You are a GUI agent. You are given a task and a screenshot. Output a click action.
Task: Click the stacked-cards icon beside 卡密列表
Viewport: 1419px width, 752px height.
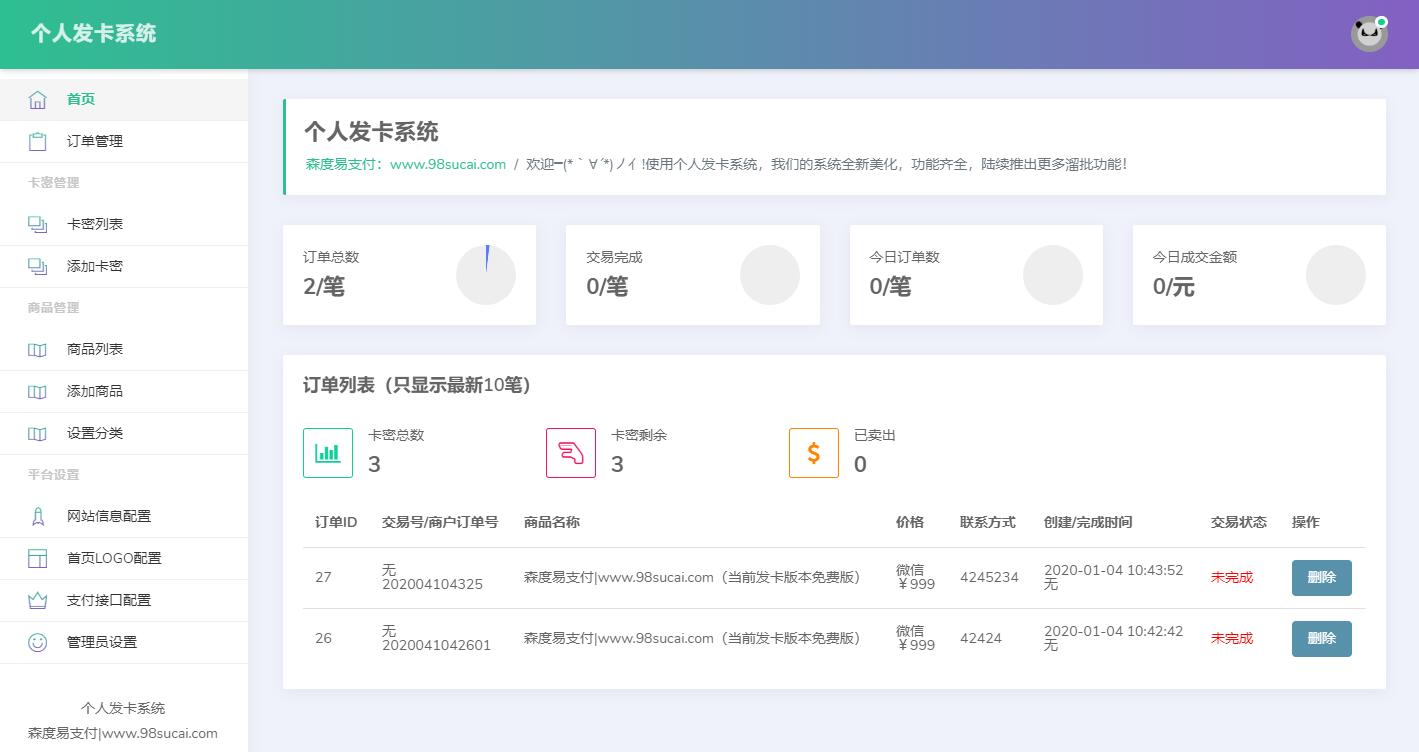(38, 224)
